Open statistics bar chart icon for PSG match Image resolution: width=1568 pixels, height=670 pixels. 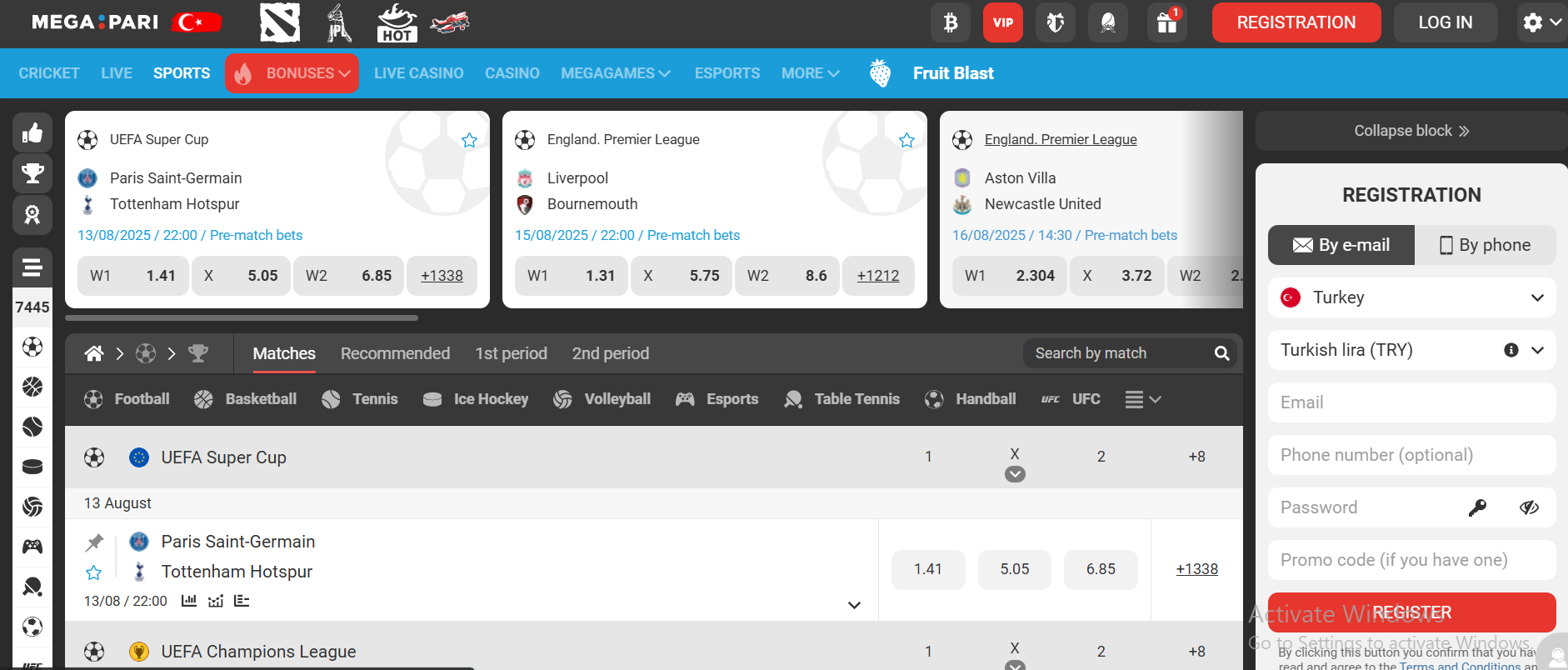coord(189,600)
